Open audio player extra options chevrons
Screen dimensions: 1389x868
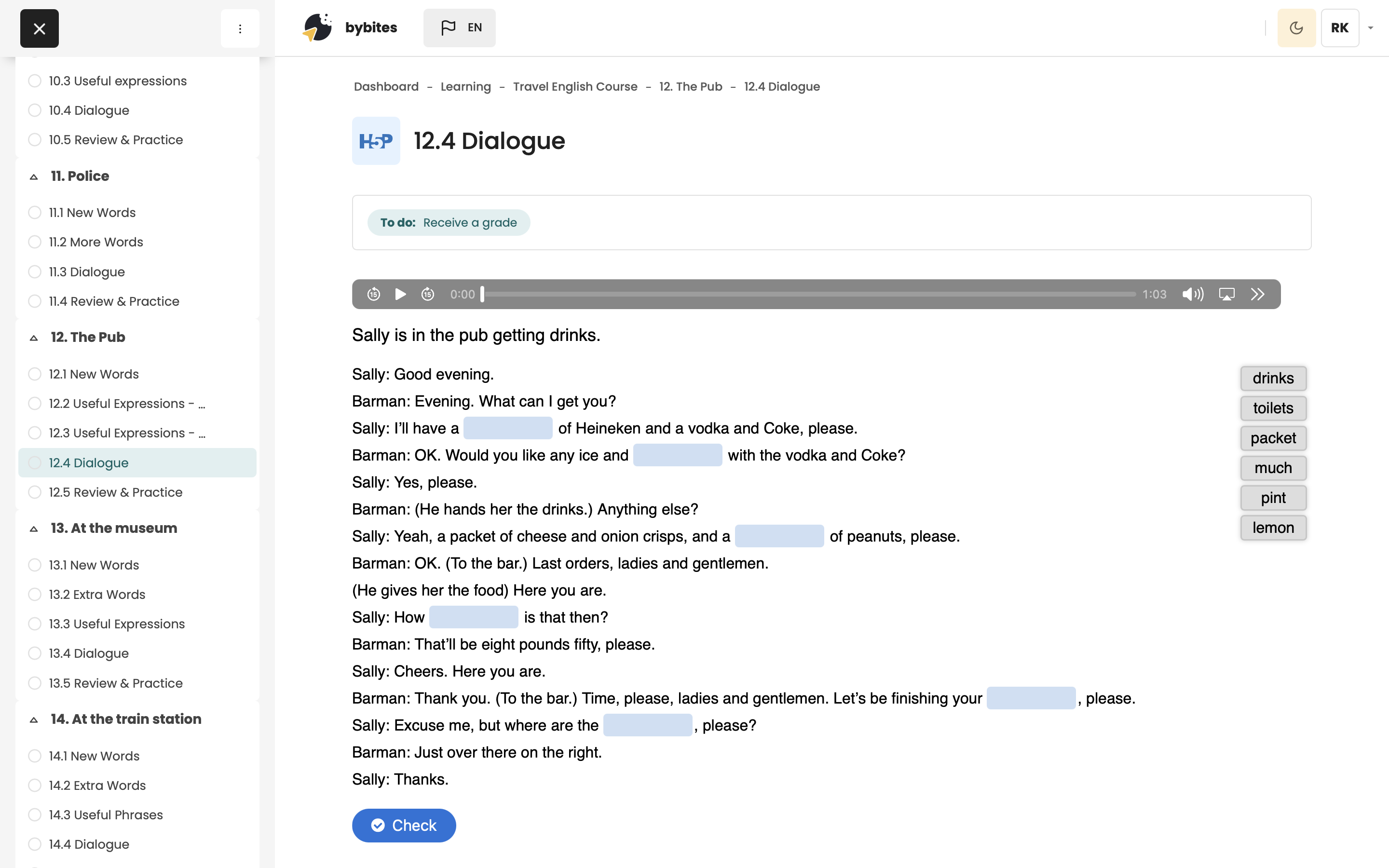(1257, 295)
